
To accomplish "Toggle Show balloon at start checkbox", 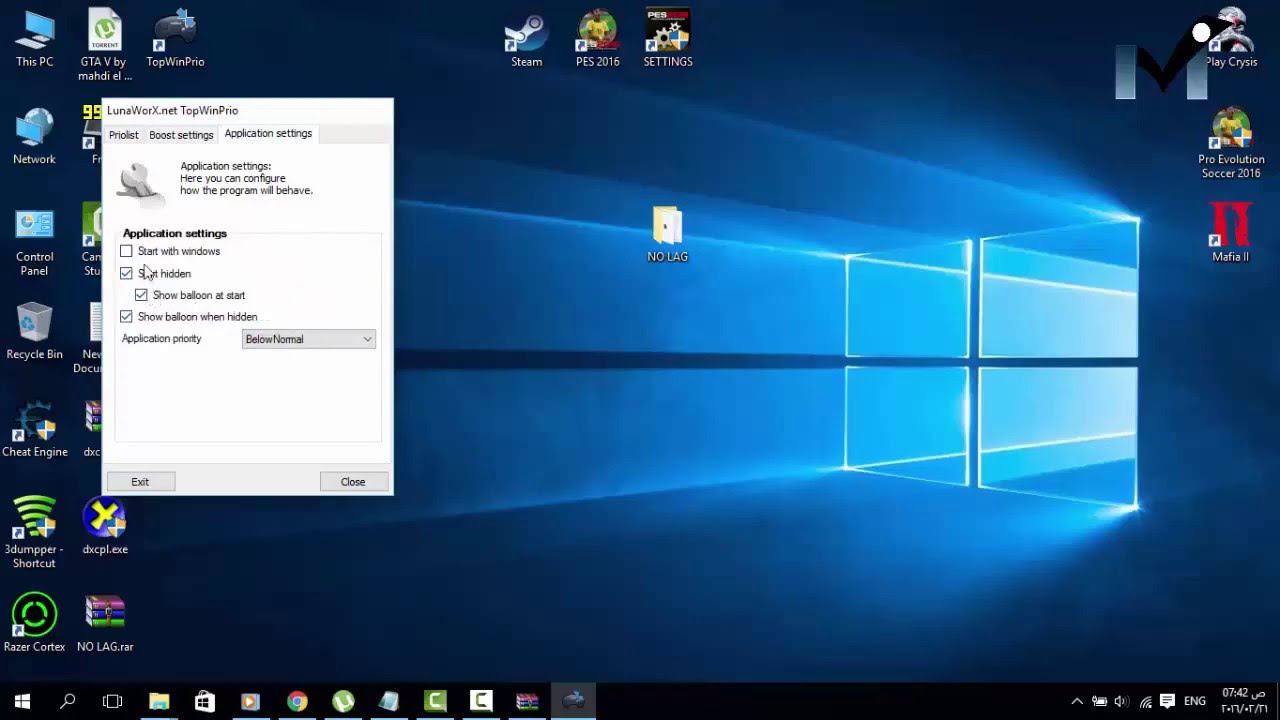I will 141,295.
